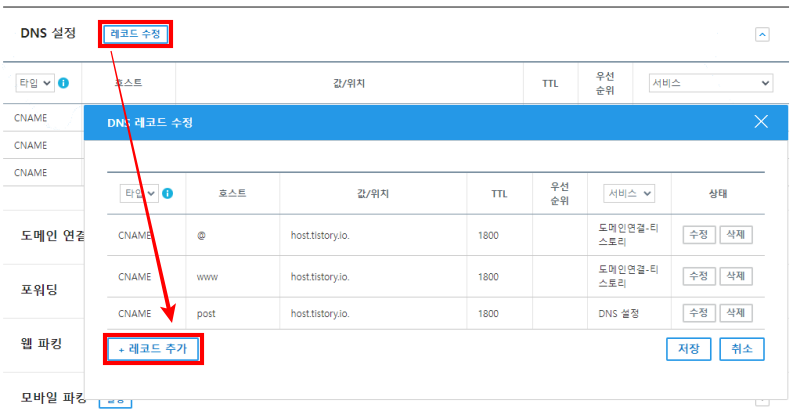Click 삭제 for the www host record
This screenshot has width=800, height=411.
[736, 276]
